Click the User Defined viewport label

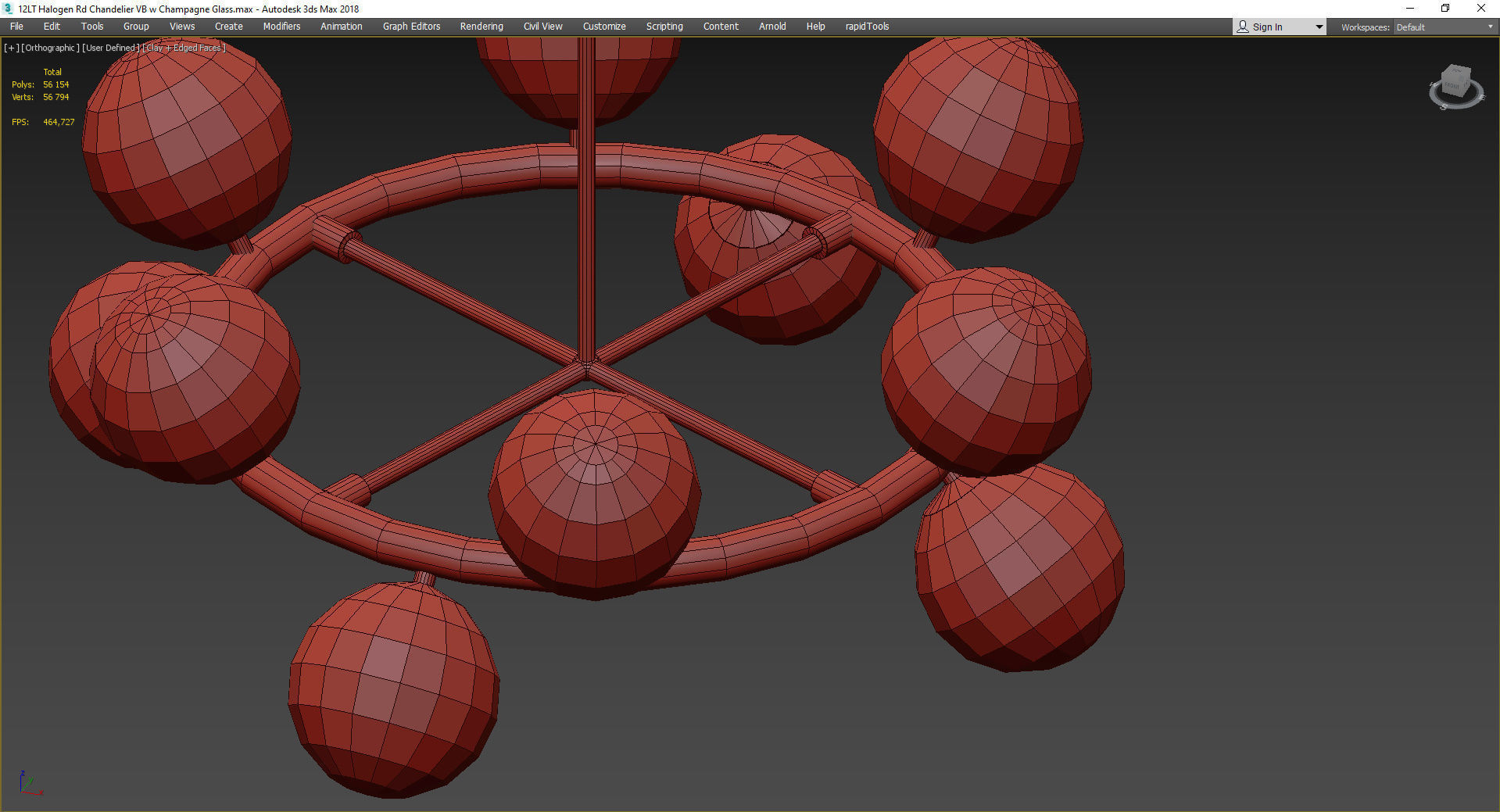[110, 48]
